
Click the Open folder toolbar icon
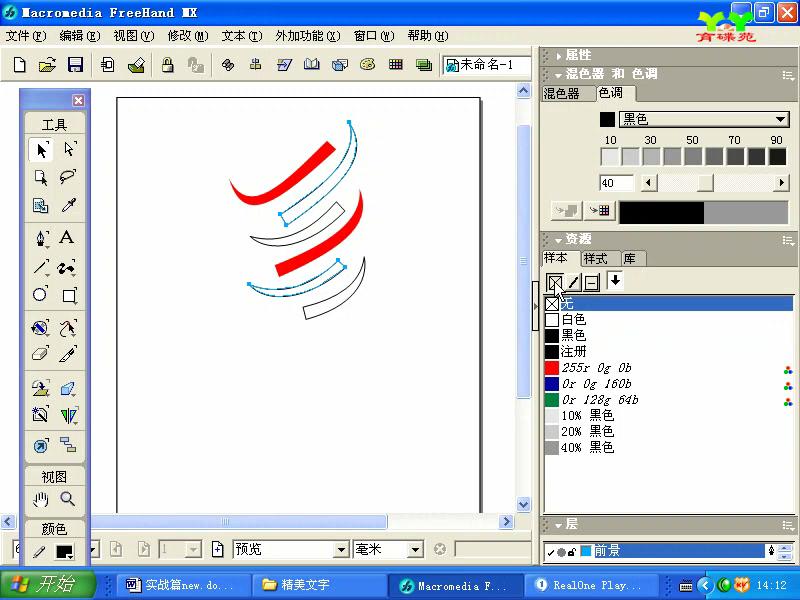click(47, 65)
